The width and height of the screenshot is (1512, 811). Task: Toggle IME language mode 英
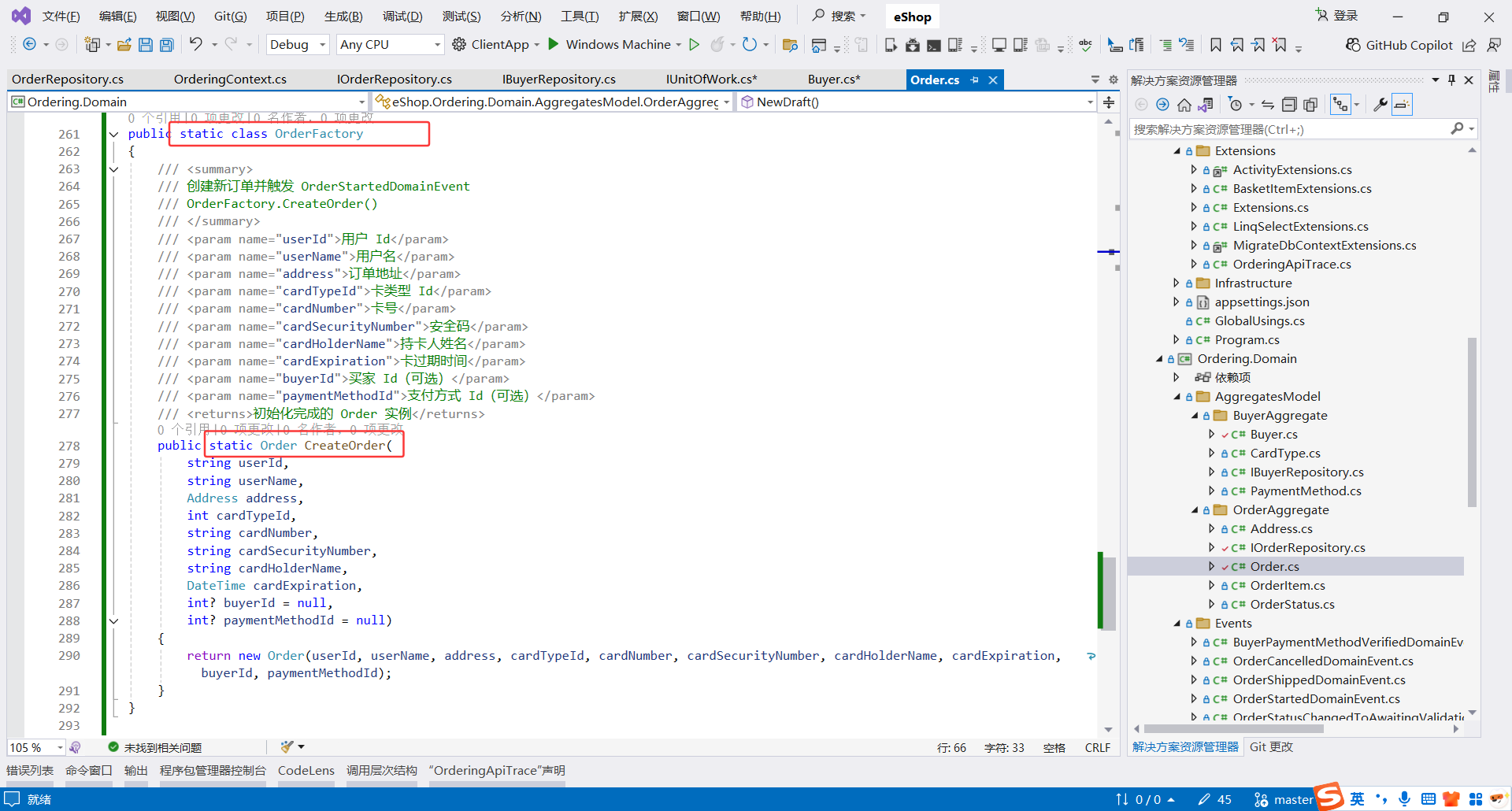1357,799
